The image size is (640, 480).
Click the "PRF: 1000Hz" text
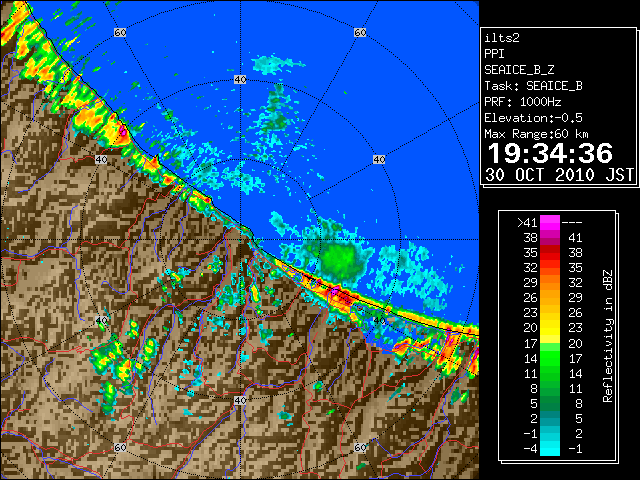[x=522, y=102]
